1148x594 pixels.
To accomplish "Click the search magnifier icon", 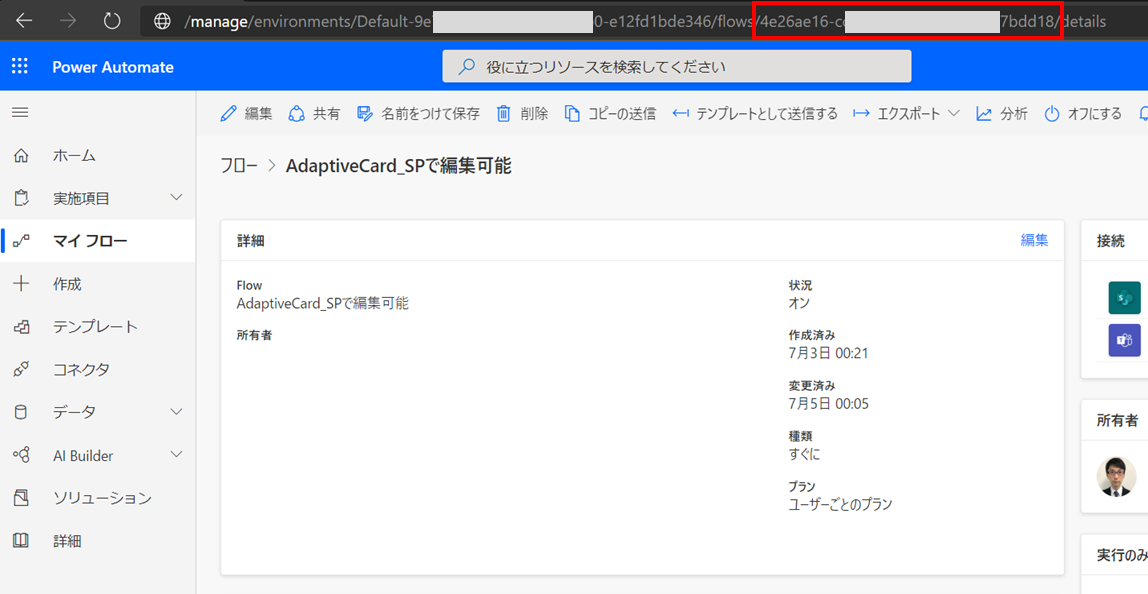I will pos(466,67).
